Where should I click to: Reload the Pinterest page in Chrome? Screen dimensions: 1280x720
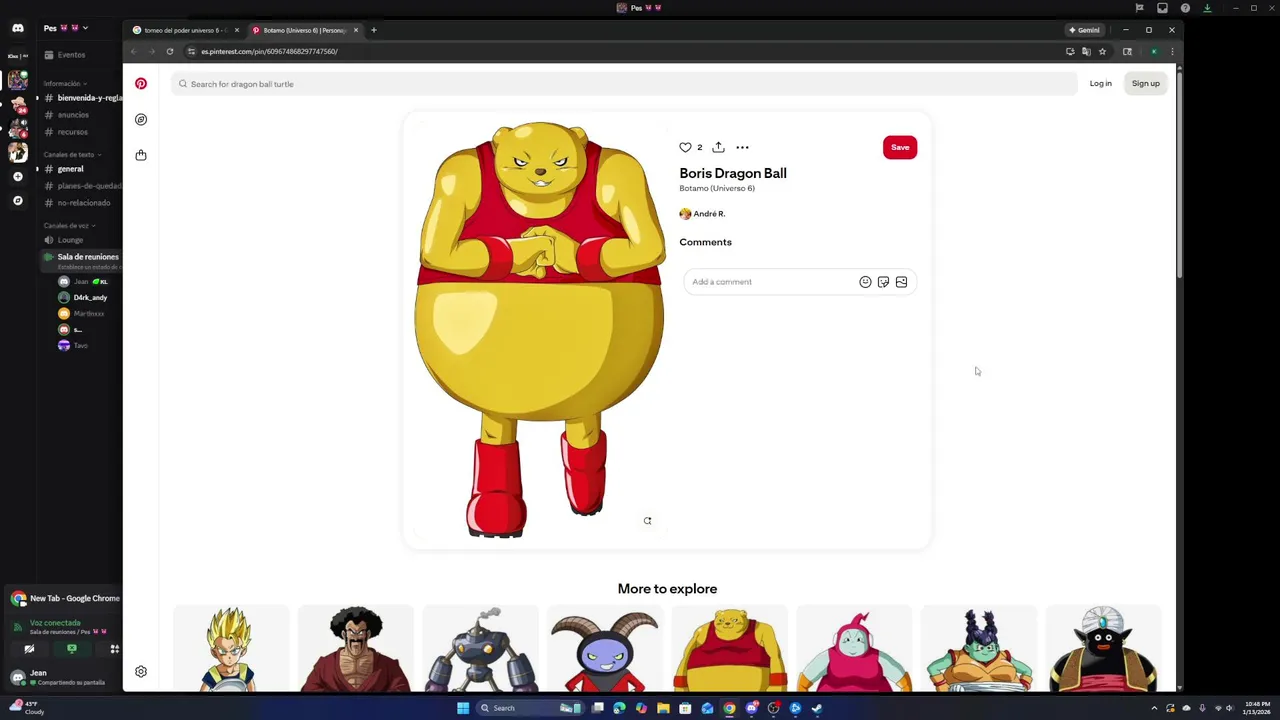click(x=170, y=51)
